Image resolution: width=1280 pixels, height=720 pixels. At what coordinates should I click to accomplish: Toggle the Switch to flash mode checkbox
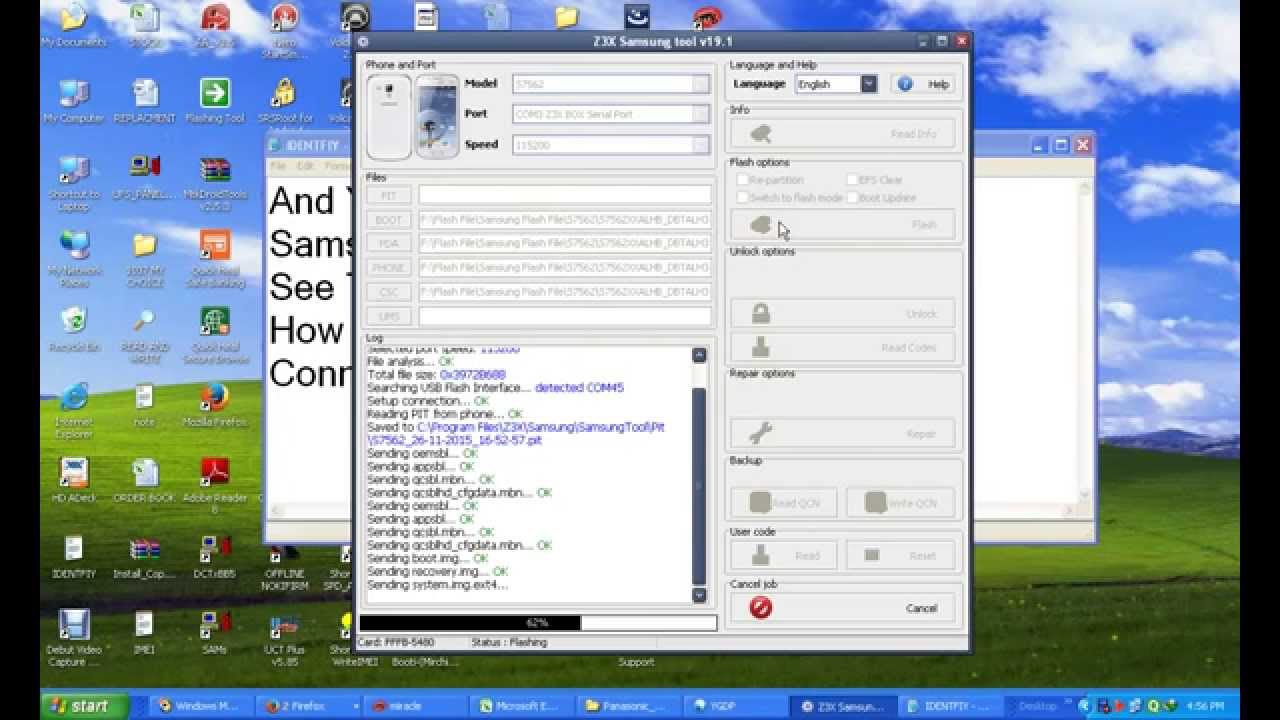pos(743,198)
